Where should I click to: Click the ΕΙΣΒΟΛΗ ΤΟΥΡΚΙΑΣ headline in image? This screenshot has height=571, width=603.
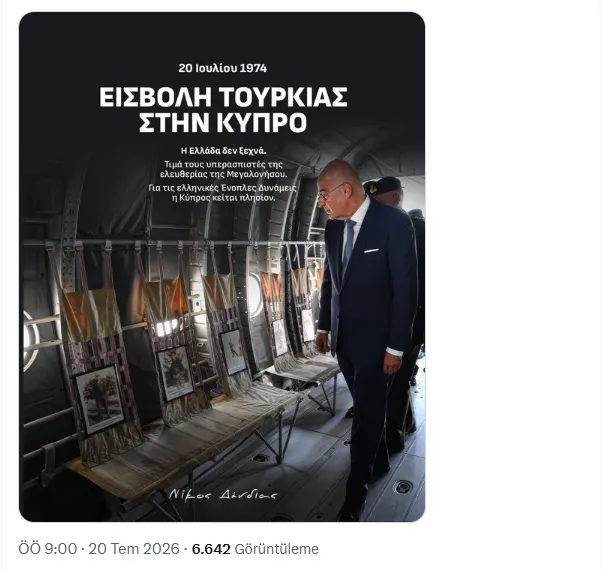point(223,97)
